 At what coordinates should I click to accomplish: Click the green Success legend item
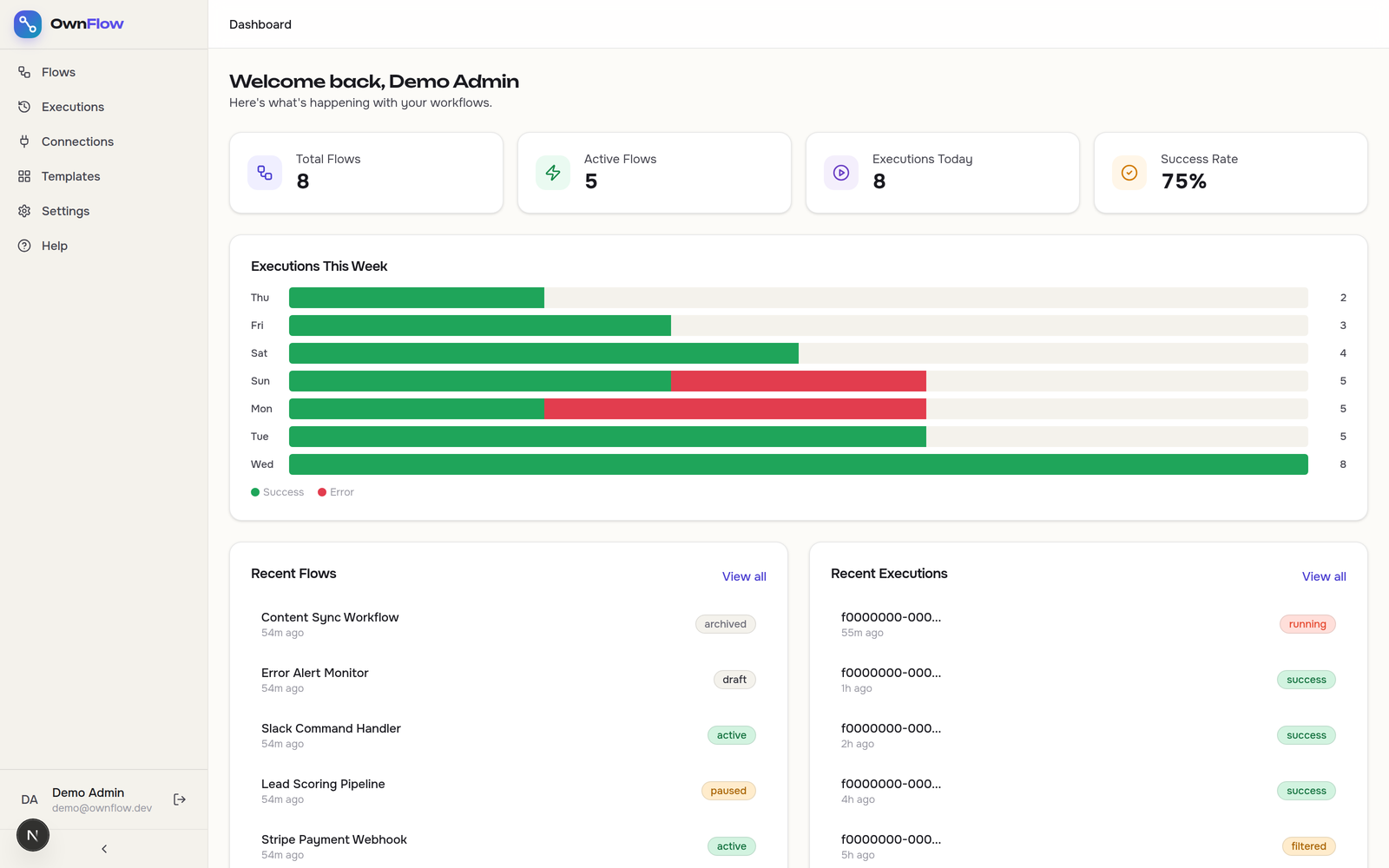coord(278,492)
